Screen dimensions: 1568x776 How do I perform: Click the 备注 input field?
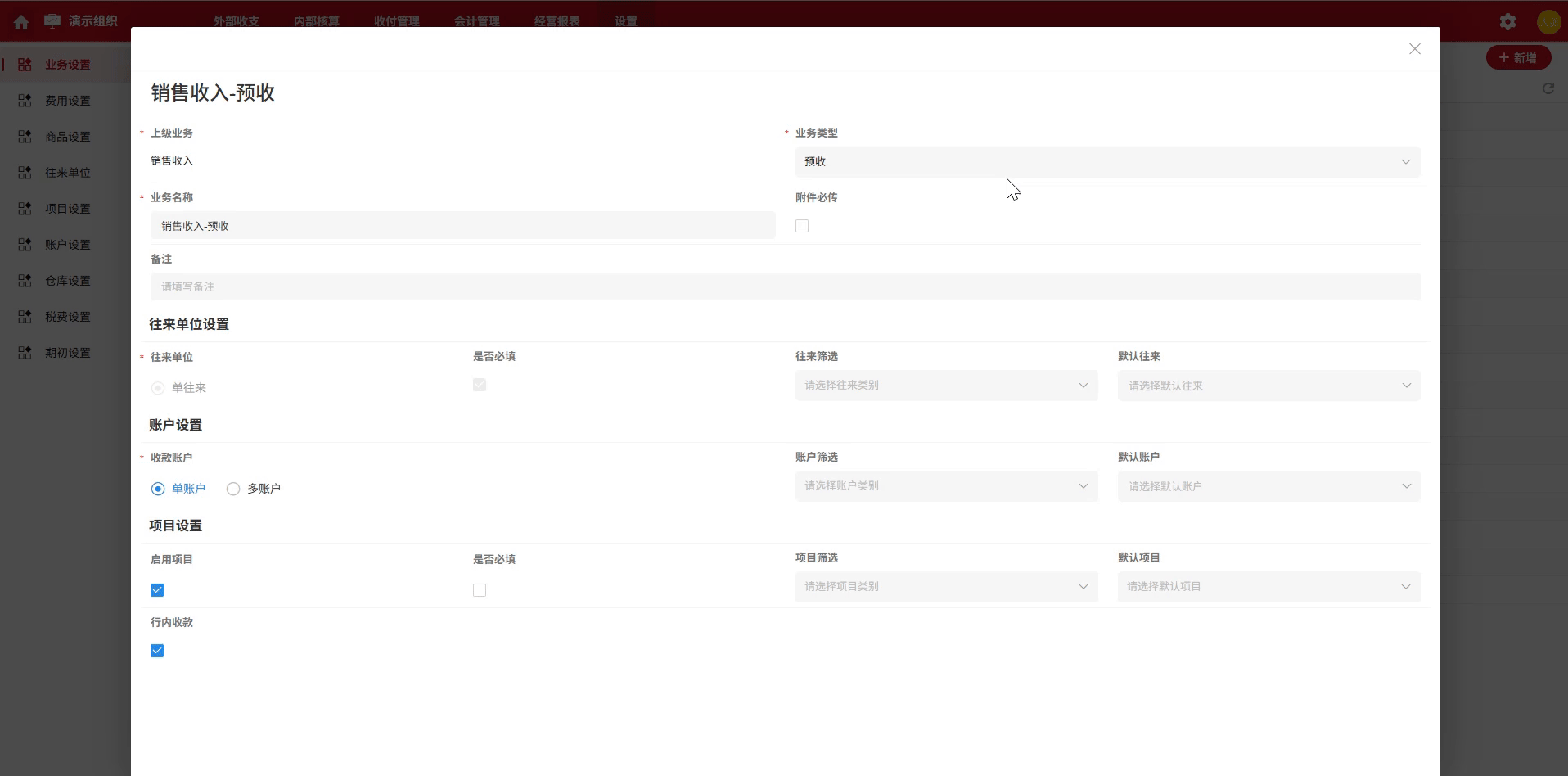click(x=784, y=286)
